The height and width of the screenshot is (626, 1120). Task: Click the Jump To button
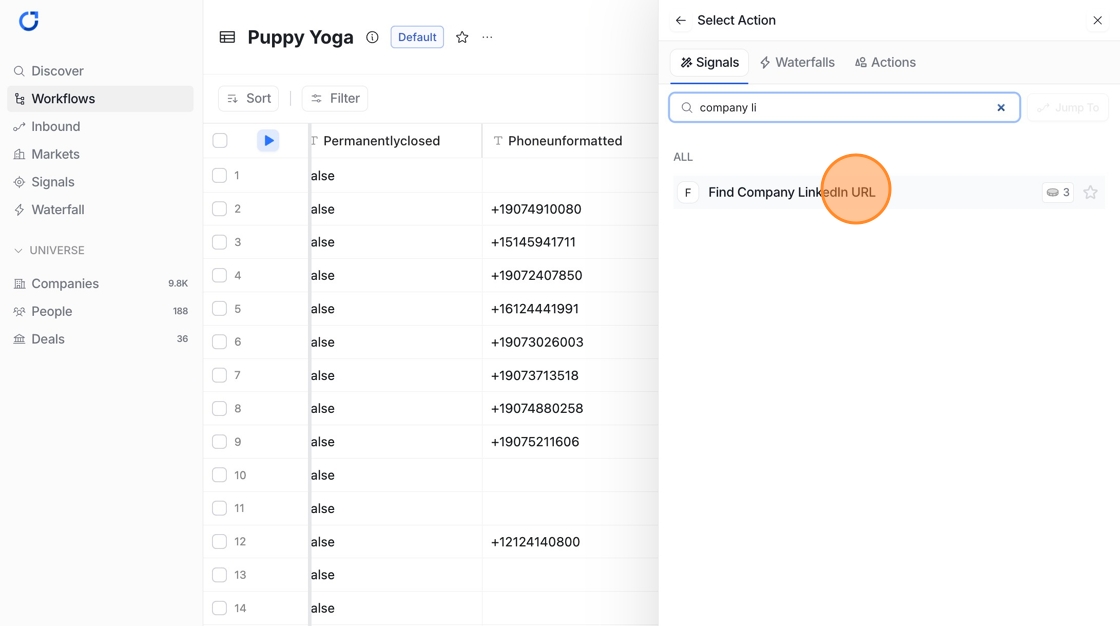coord(1068,108)
